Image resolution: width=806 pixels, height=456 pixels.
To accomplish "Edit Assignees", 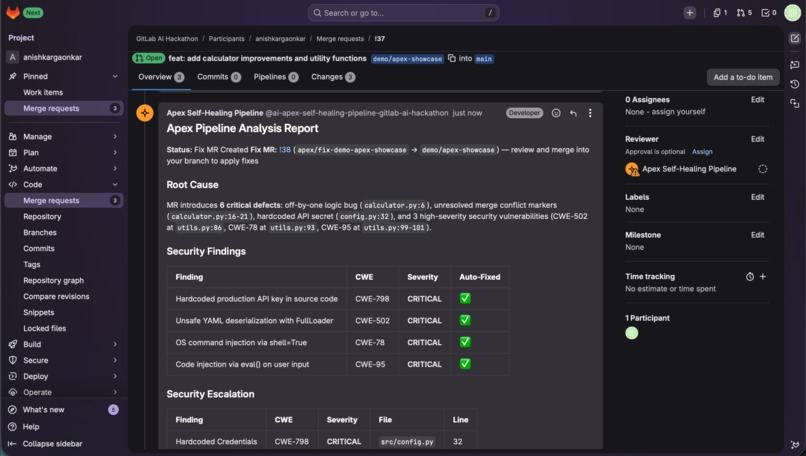I will pos(757,100).
